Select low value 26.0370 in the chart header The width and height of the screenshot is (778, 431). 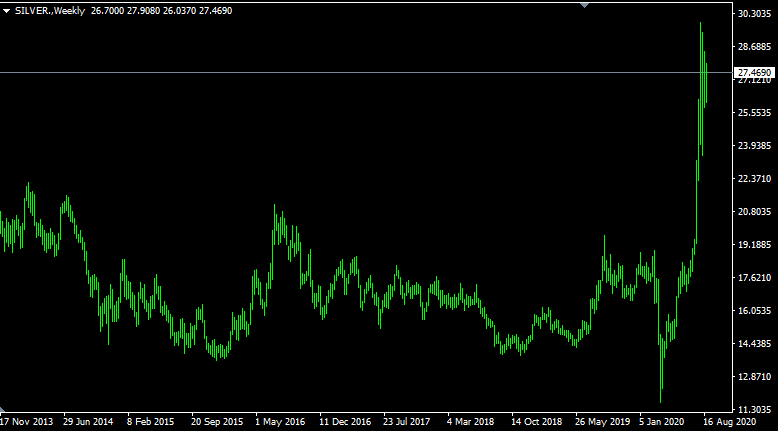179,10
